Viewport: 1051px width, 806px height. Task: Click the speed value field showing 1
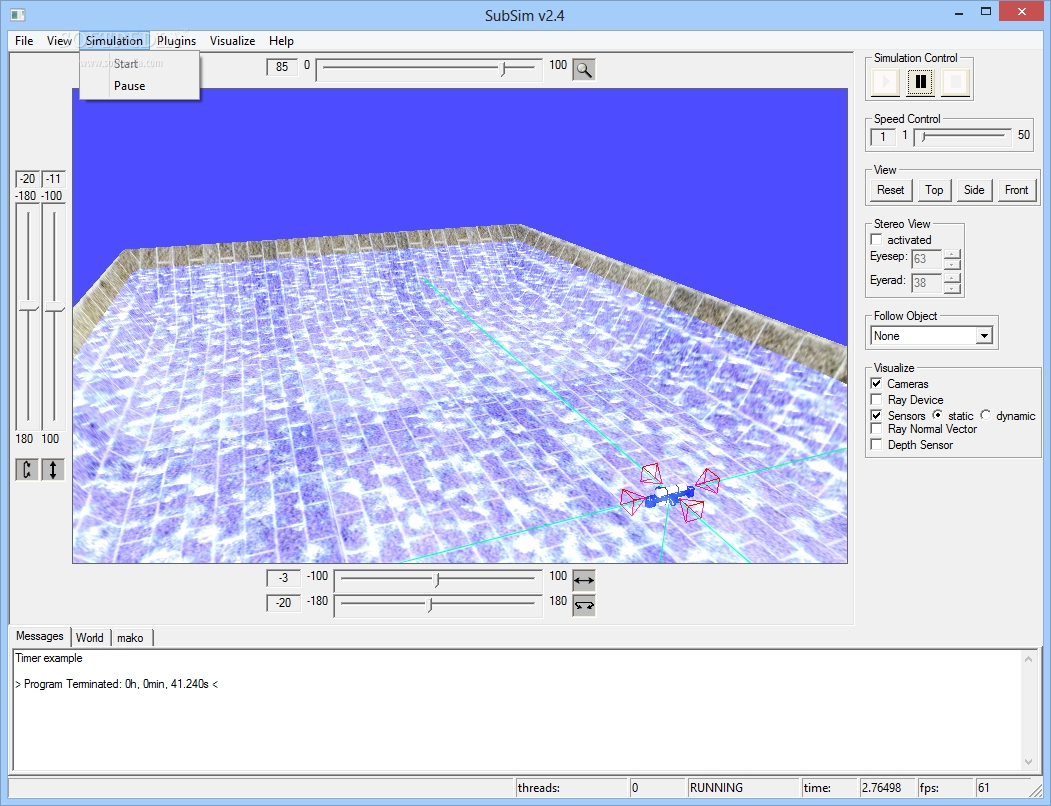[883, 137]
